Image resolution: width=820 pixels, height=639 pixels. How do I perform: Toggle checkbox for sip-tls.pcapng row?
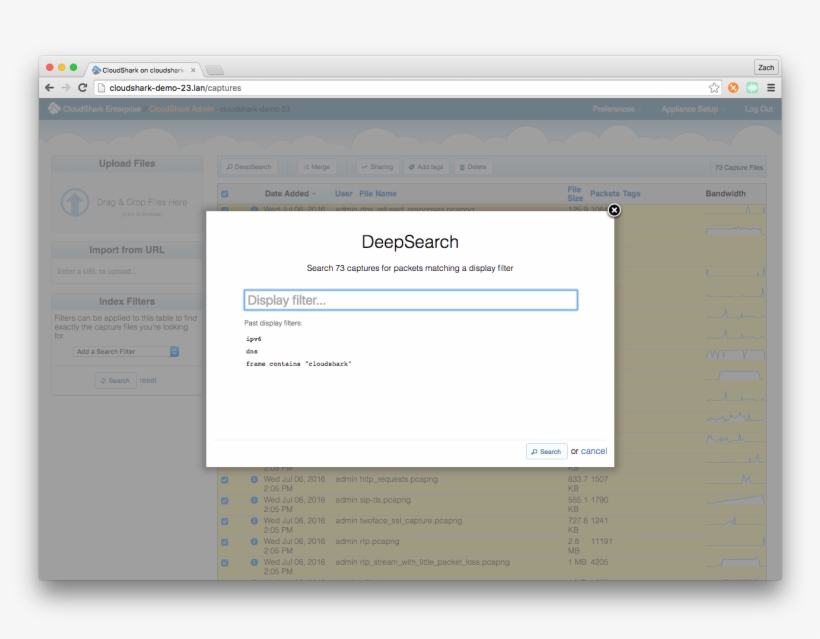tap(225, 500)
